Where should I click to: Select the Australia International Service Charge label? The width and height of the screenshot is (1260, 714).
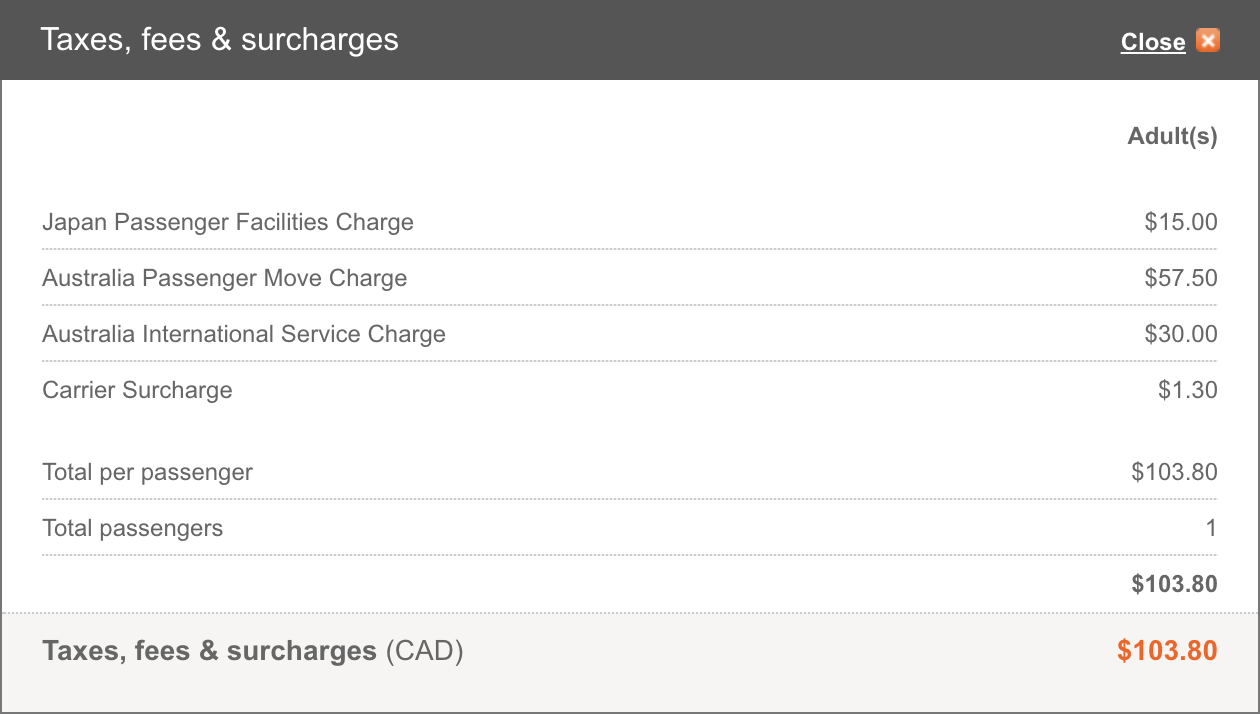pos(244,334)
